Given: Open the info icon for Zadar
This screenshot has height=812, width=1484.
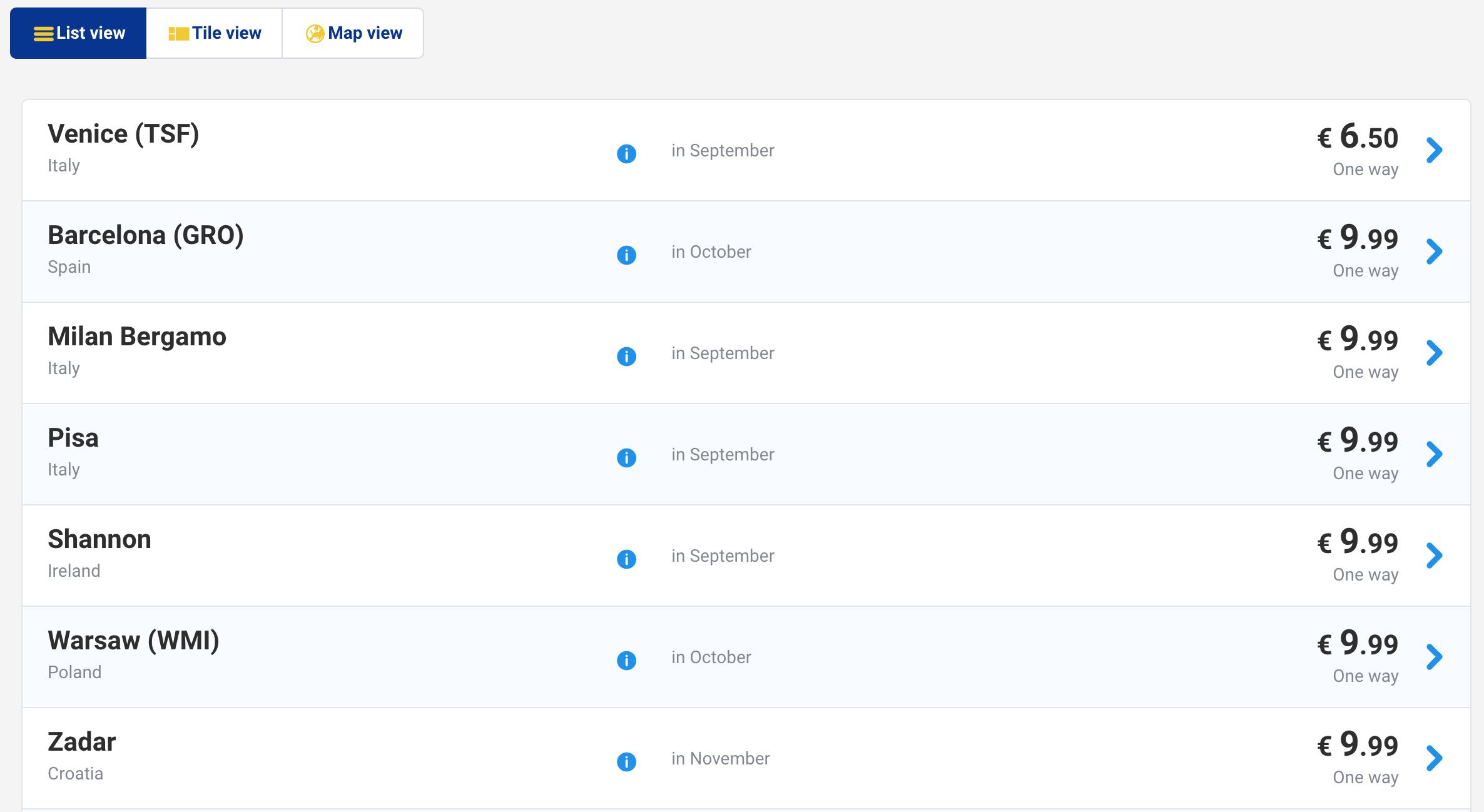Looking at the screenshot, I should (626, 762).
